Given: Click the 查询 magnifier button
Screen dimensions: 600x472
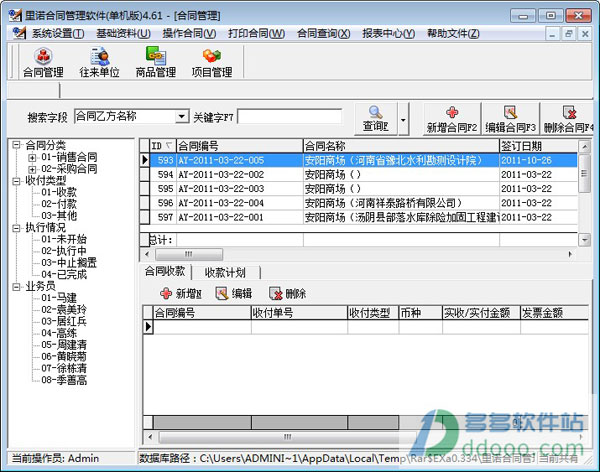Looking at the screenshot, I should tap(375, 119).
